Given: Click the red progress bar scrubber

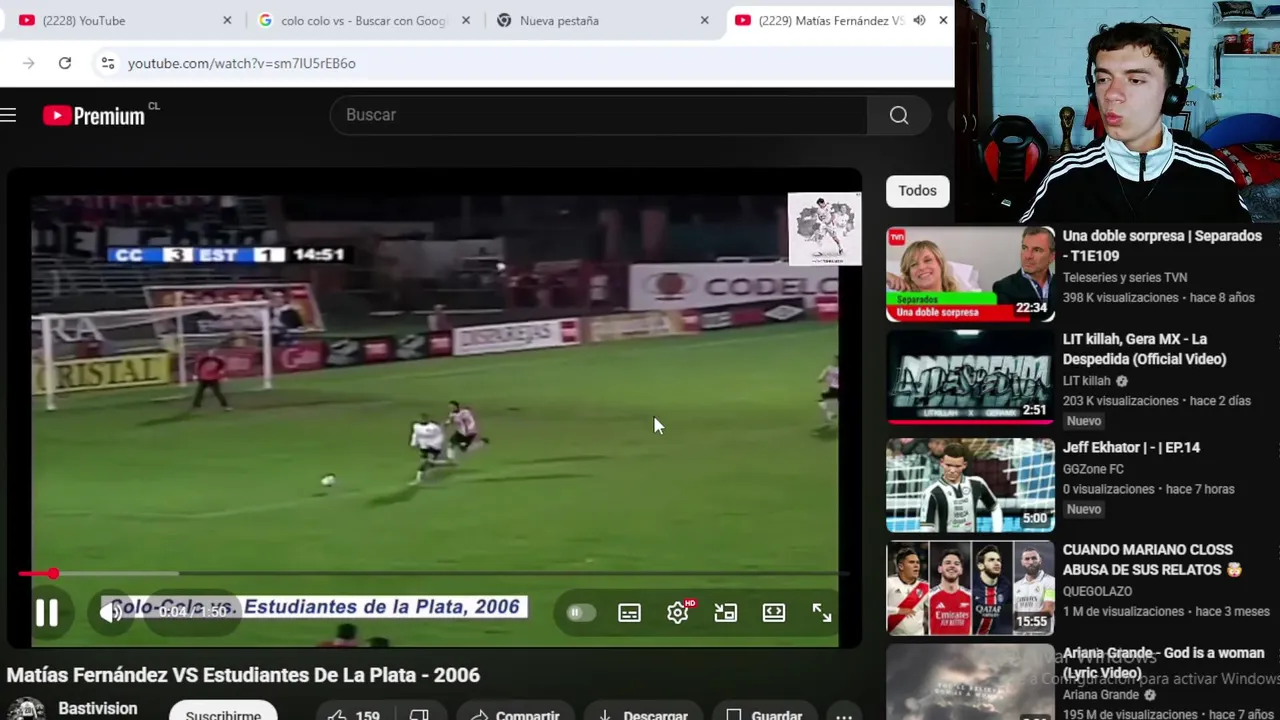Looking at the screenshot, I should (52, 573).
